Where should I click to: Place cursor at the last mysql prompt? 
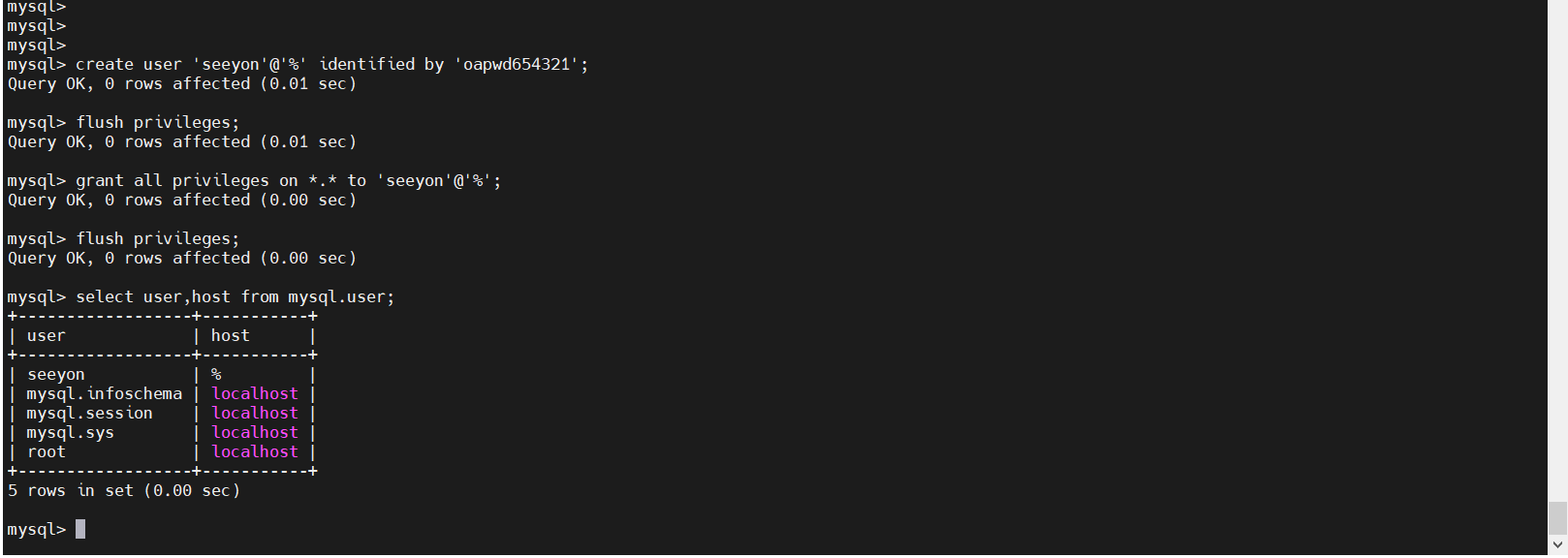tap(80, 530)
